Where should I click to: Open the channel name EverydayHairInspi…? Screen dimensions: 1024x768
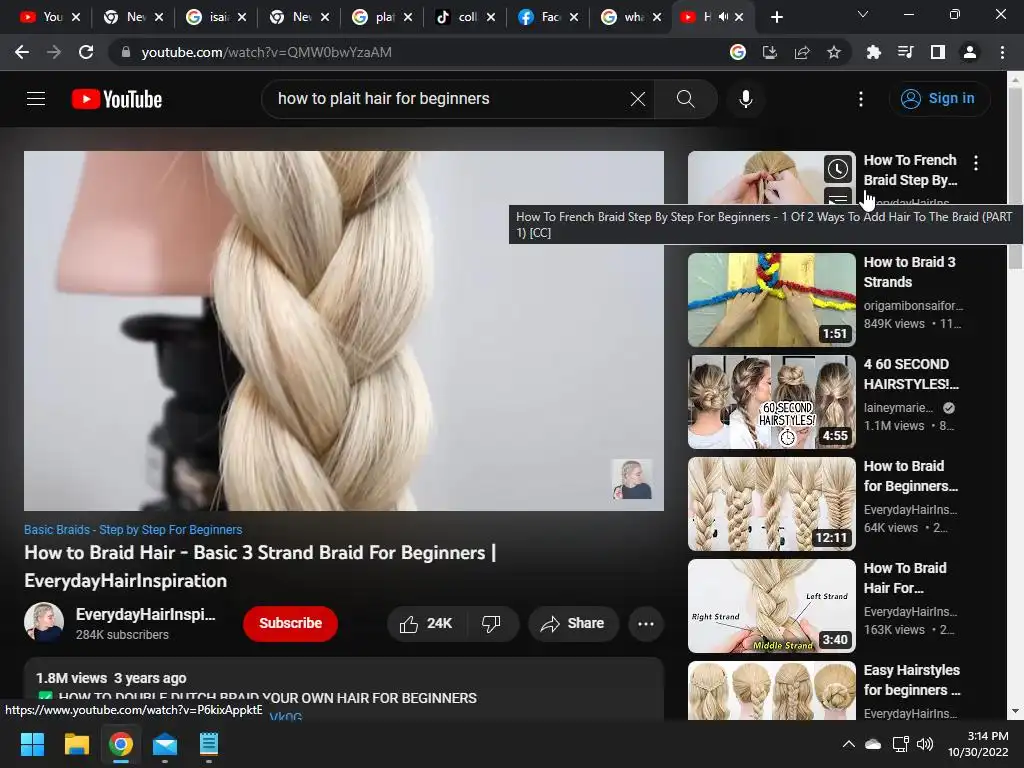pos(145,615)
